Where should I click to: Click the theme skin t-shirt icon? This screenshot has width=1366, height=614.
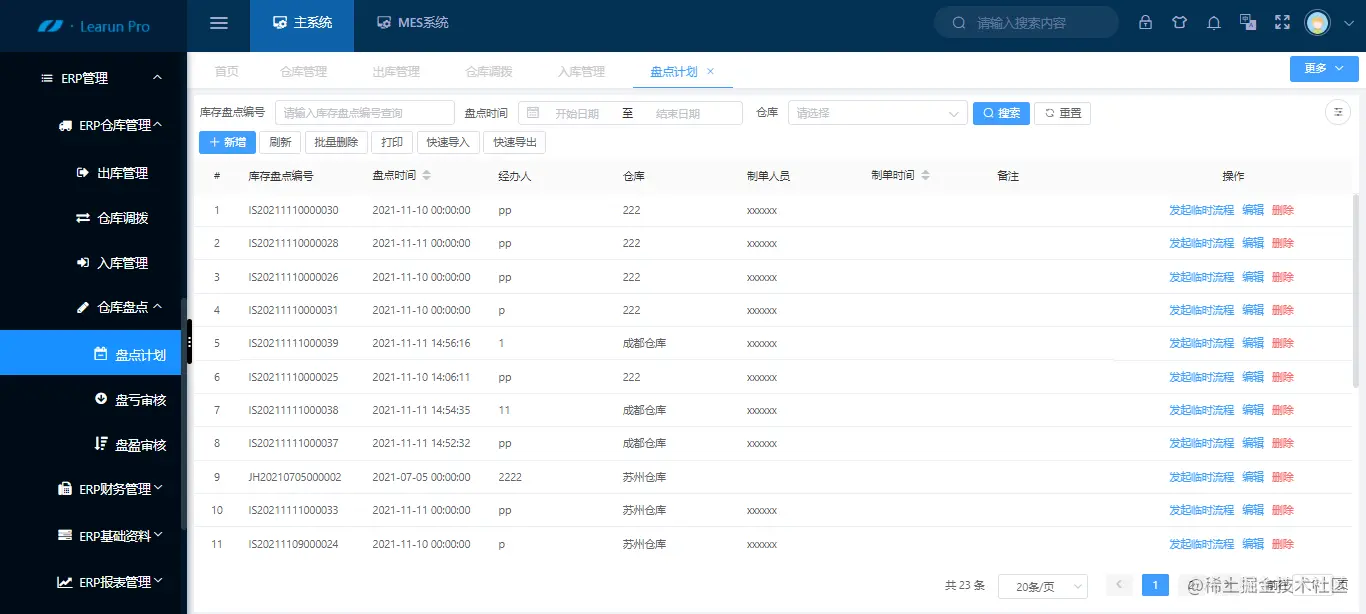(1179, 22)
